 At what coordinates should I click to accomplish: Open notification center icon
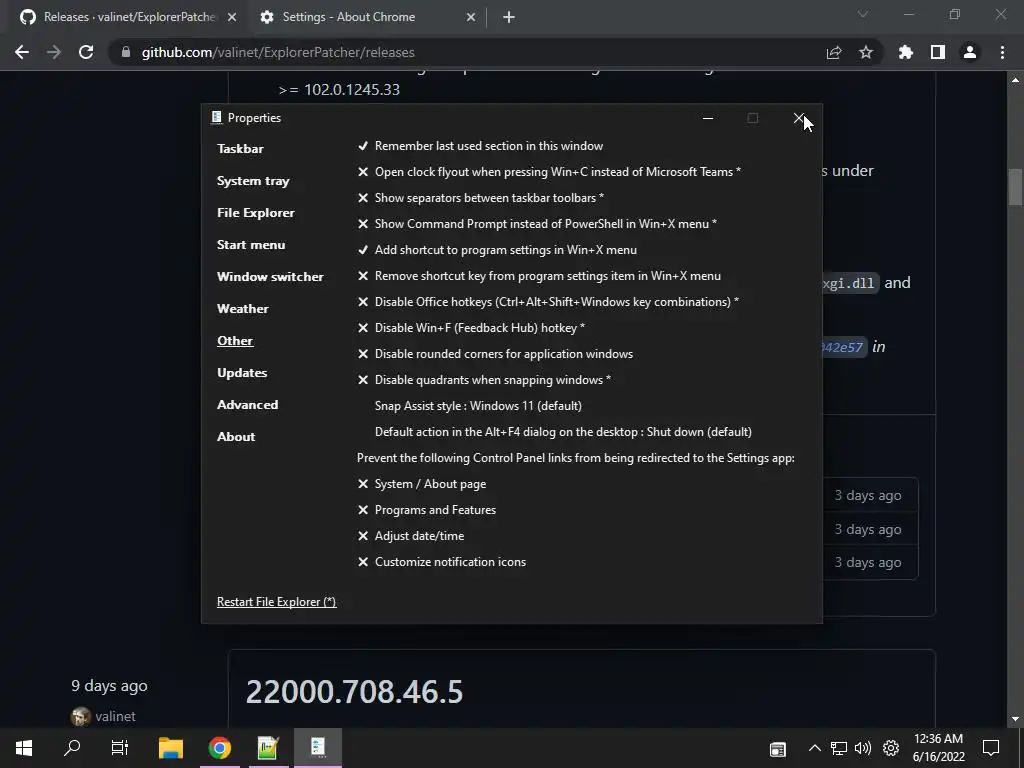click(991, 748)
